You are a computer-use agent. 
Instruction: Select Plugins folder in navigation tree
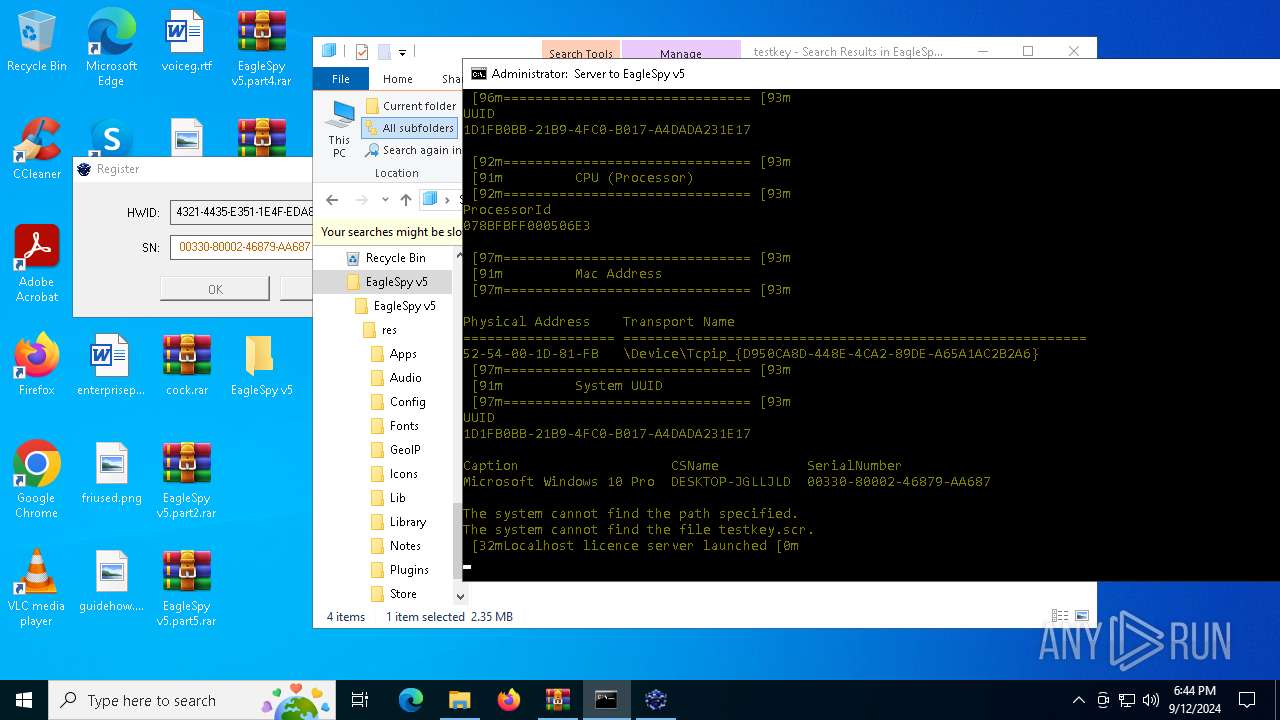click(x=409, y=570)
